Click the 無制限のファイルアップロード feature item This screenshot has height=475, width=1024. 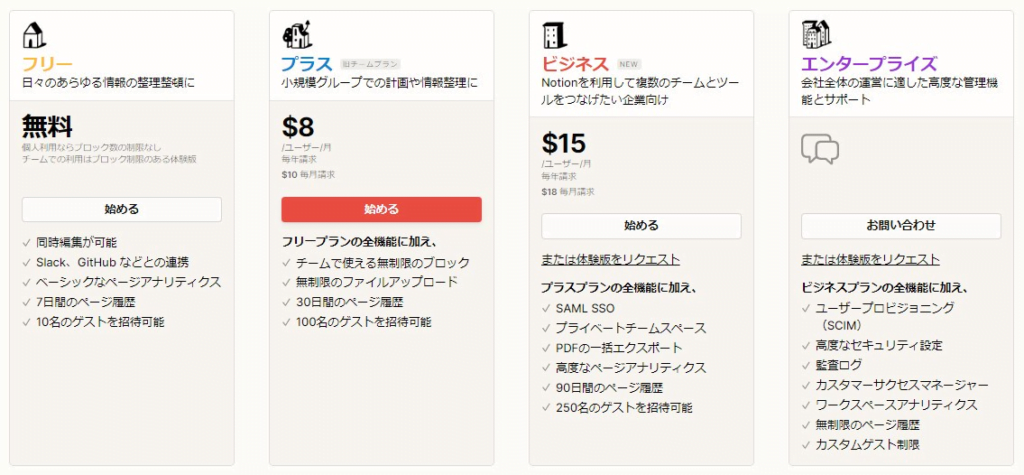tap(377, 282)
